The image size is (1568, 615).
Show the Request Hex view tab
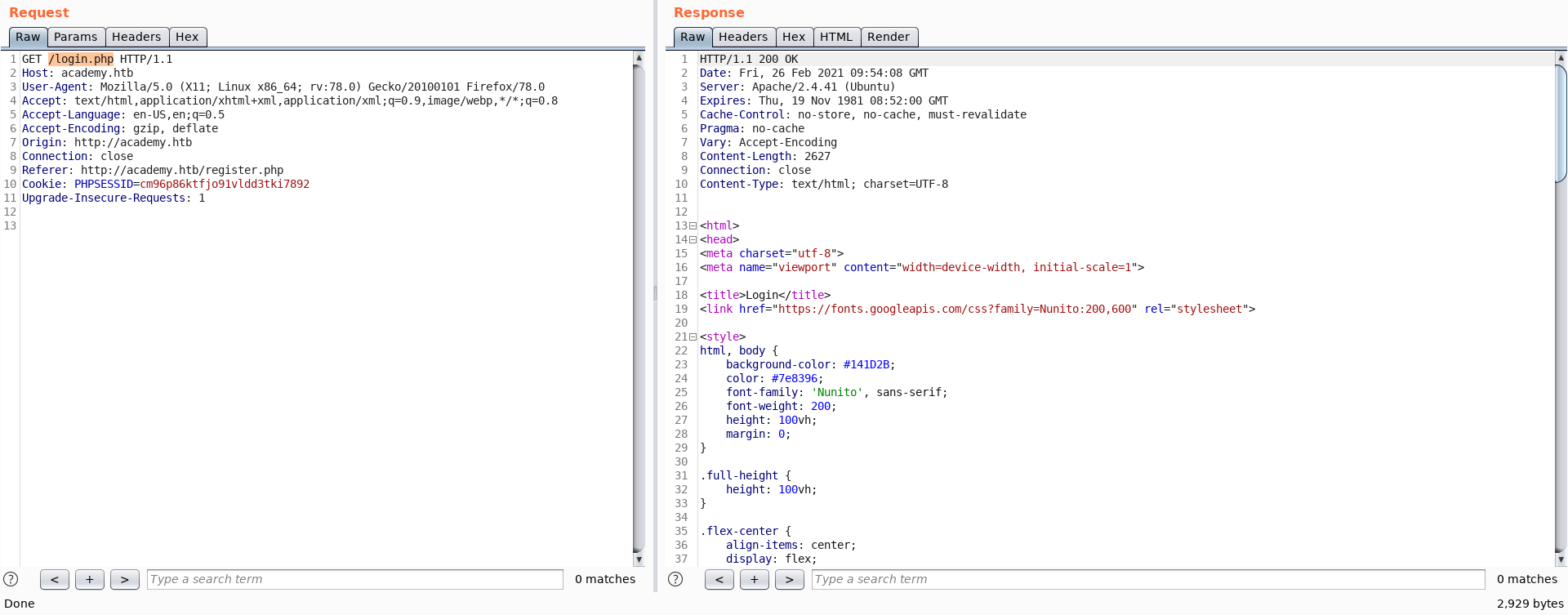point(187,37)
